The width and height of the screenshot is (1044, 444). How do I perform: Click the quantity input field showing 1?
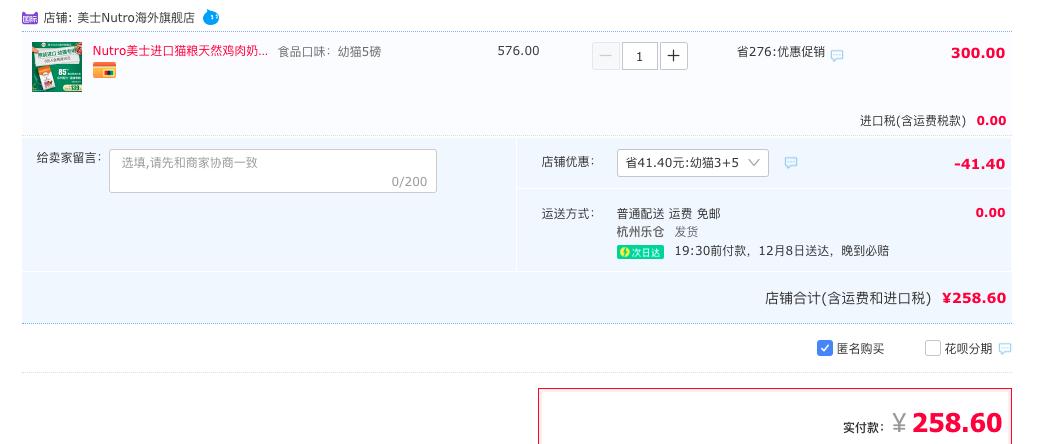[x=640, y=56]
